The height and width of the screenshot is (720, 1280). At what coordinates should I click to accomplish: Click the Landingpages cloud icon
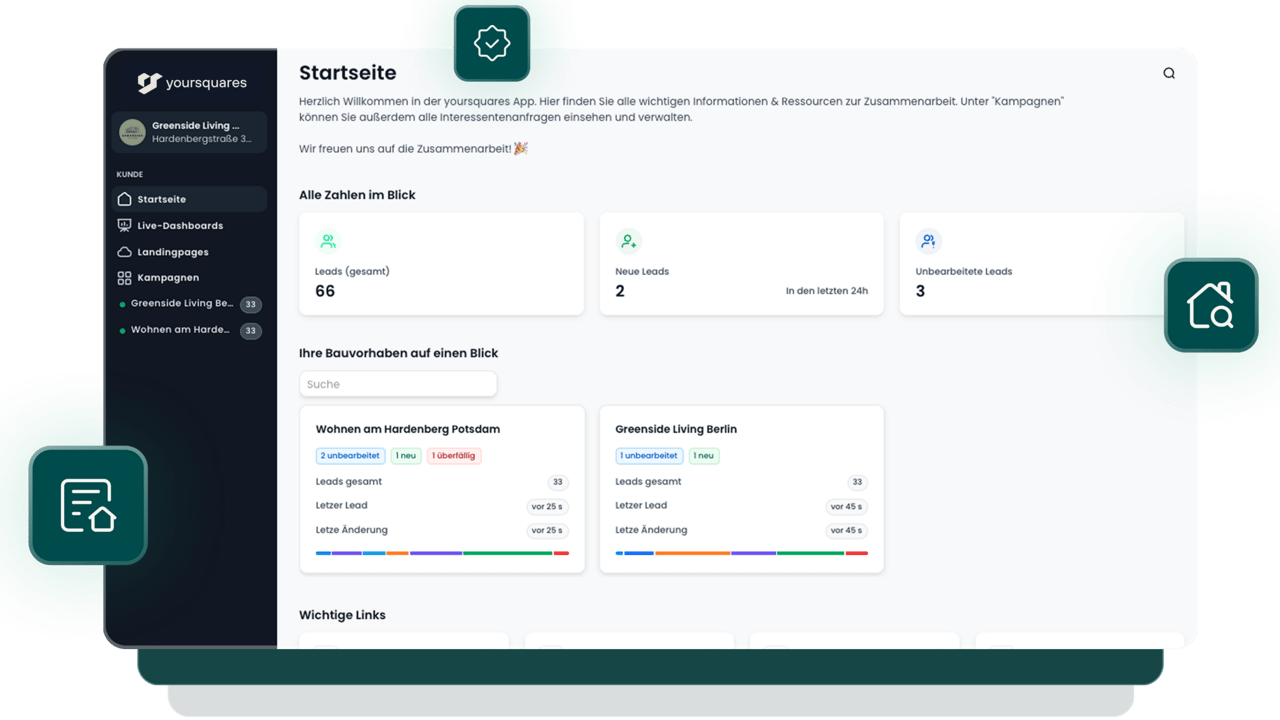click(124, 252)
